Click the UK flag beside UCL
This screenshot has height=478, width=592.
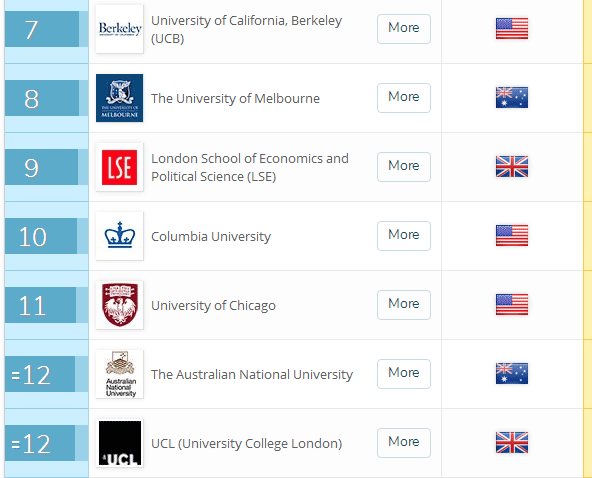coord(512,443)
